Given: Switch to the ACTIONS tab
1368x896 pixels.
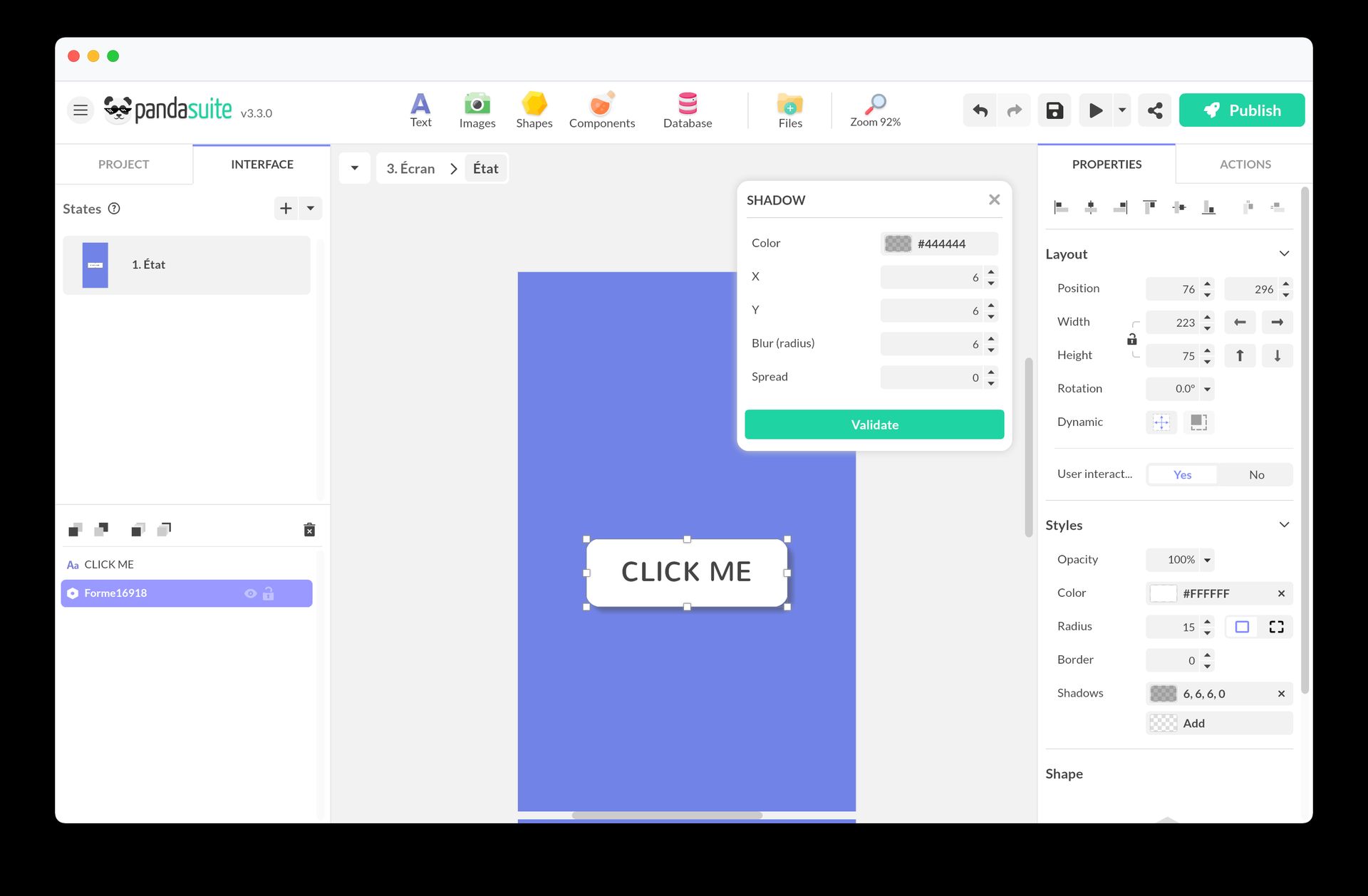Looking at the screenshot, I should [x=1245, y=165].
